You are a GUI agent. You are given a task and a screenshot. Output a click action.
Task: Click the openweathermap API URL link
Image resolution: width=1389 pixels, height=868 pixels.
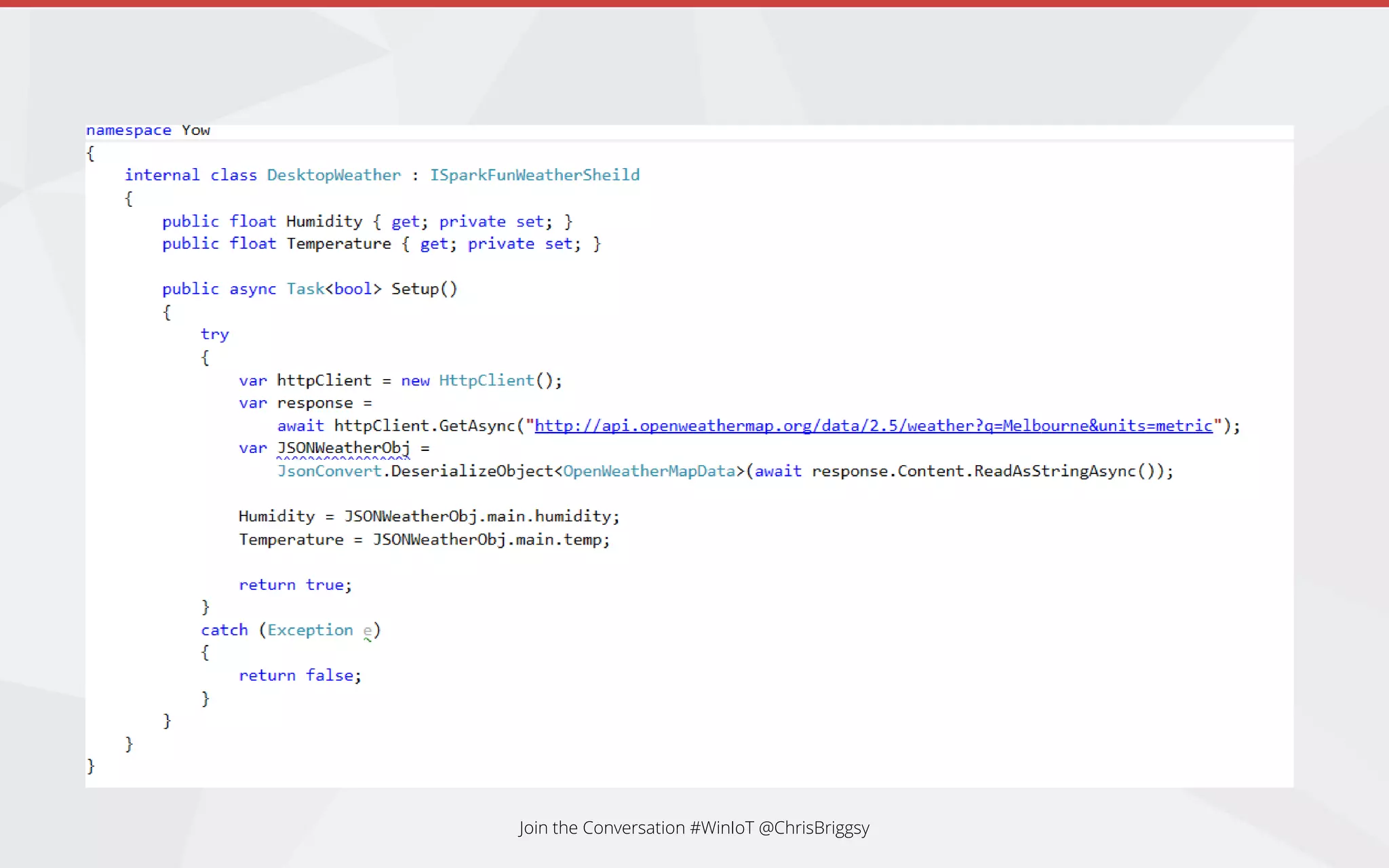tap(873, 426)
